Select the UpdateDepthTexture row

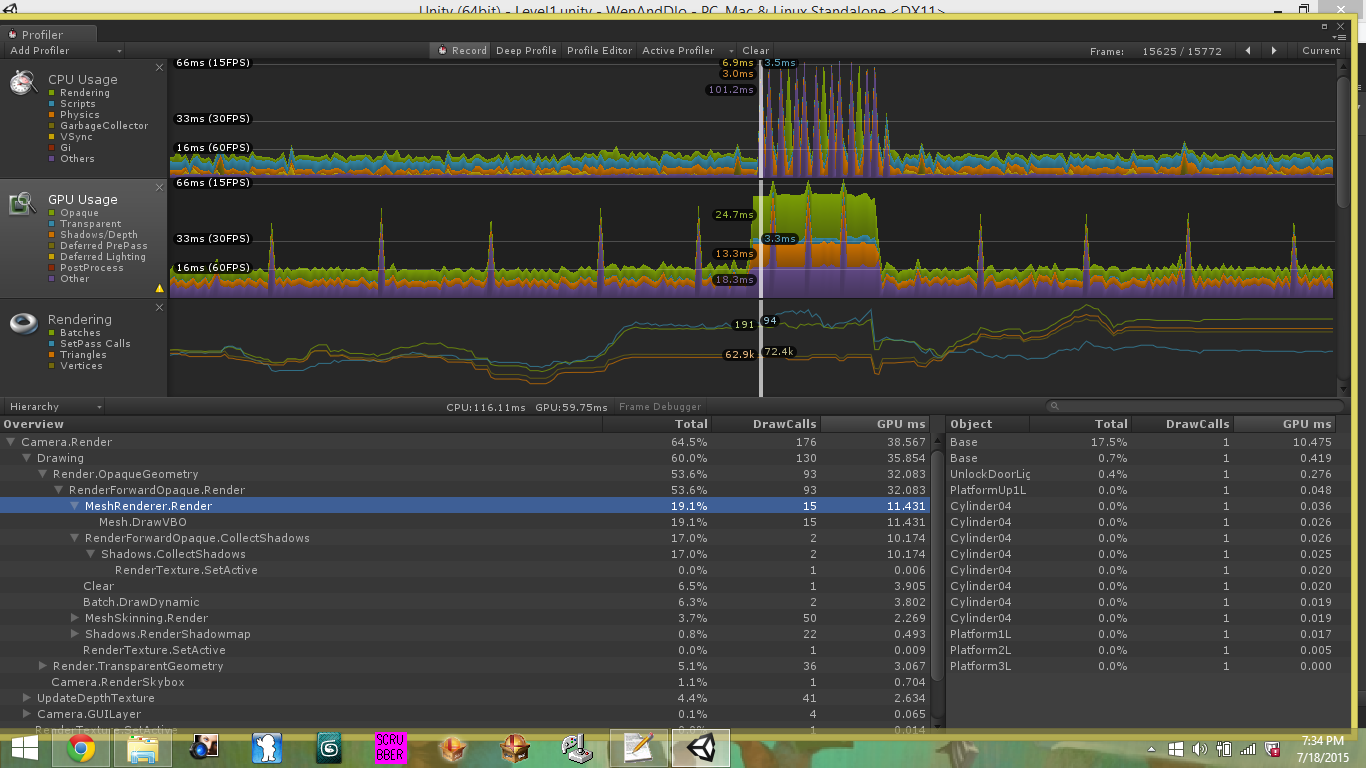pyautogui.click(x=465, y=698)
